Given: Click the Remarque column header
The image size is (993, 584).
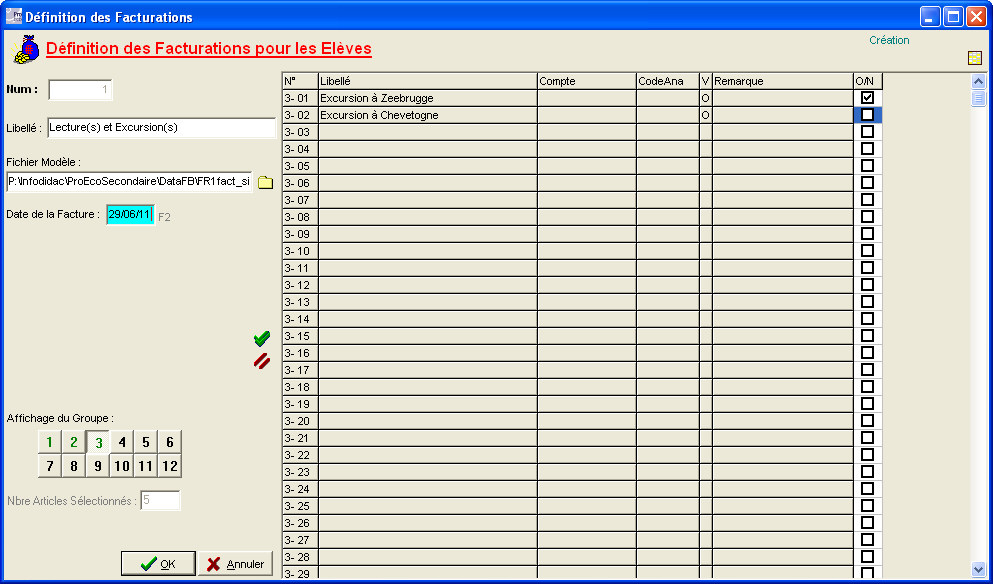Looking at the screenshot, I should click(783, 81).
